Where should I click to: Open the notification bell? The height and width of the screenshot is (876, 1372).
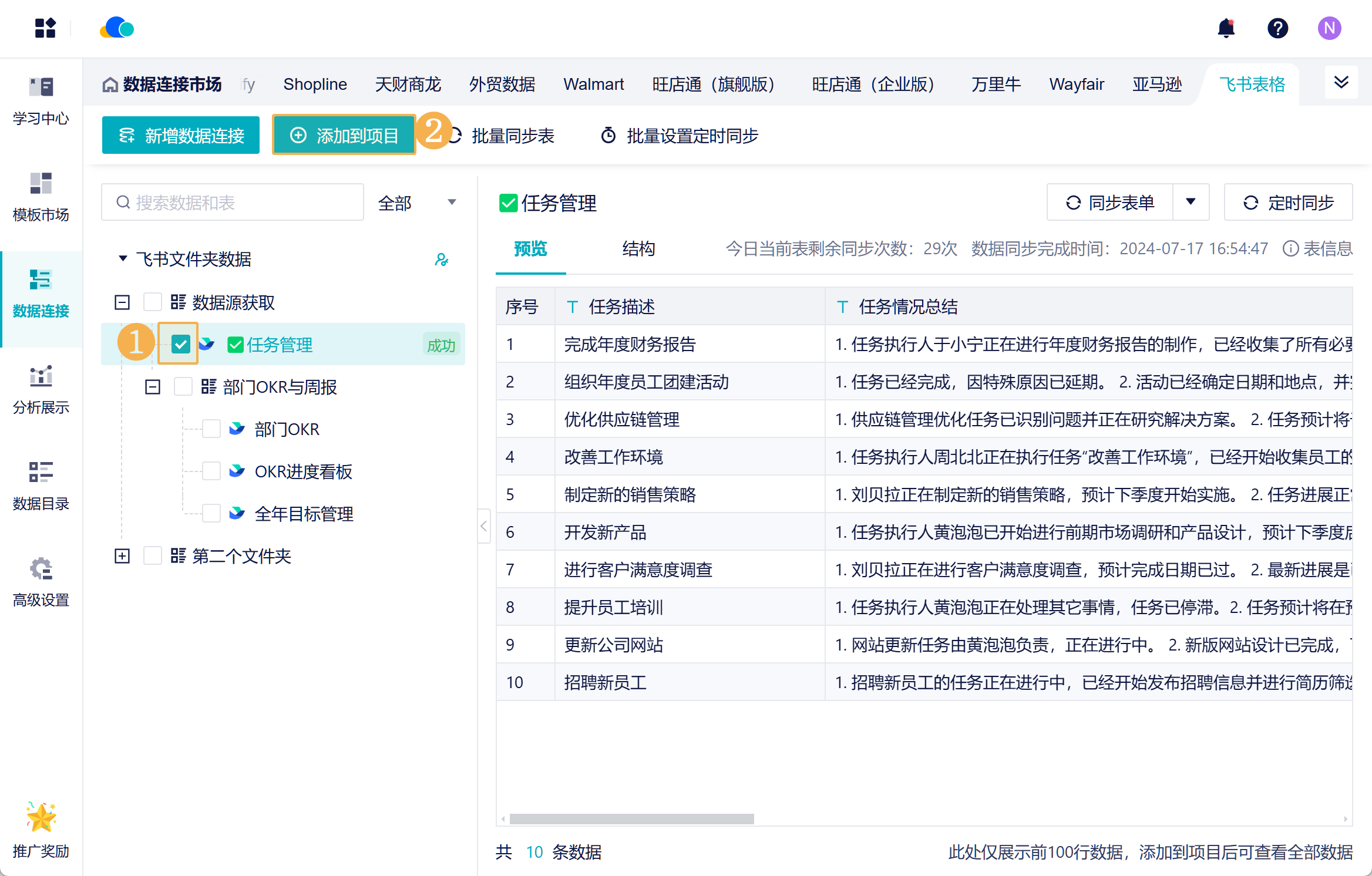(x=1226, y=28)
